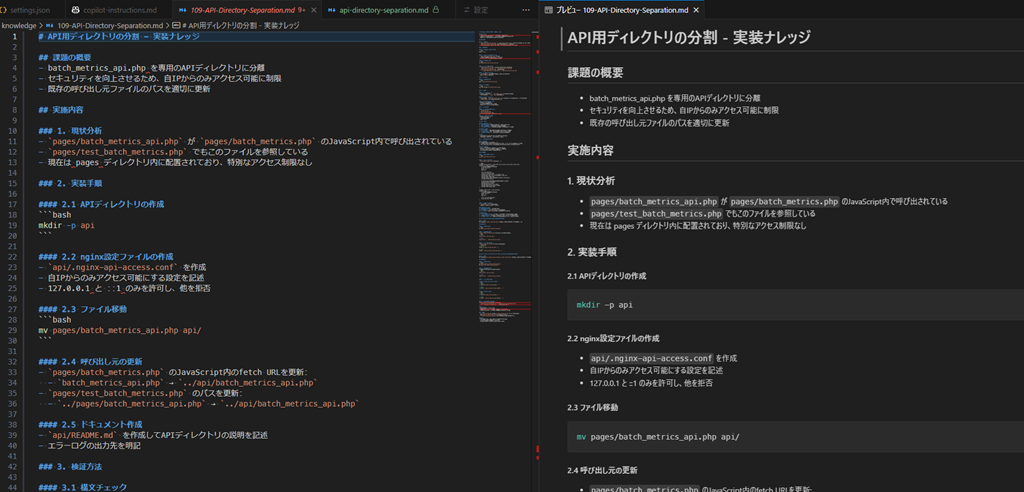Click '2.4 呼び出し元の更新' heading in preview
This screenshot has height=492, width=1024.
click(602, 470)
